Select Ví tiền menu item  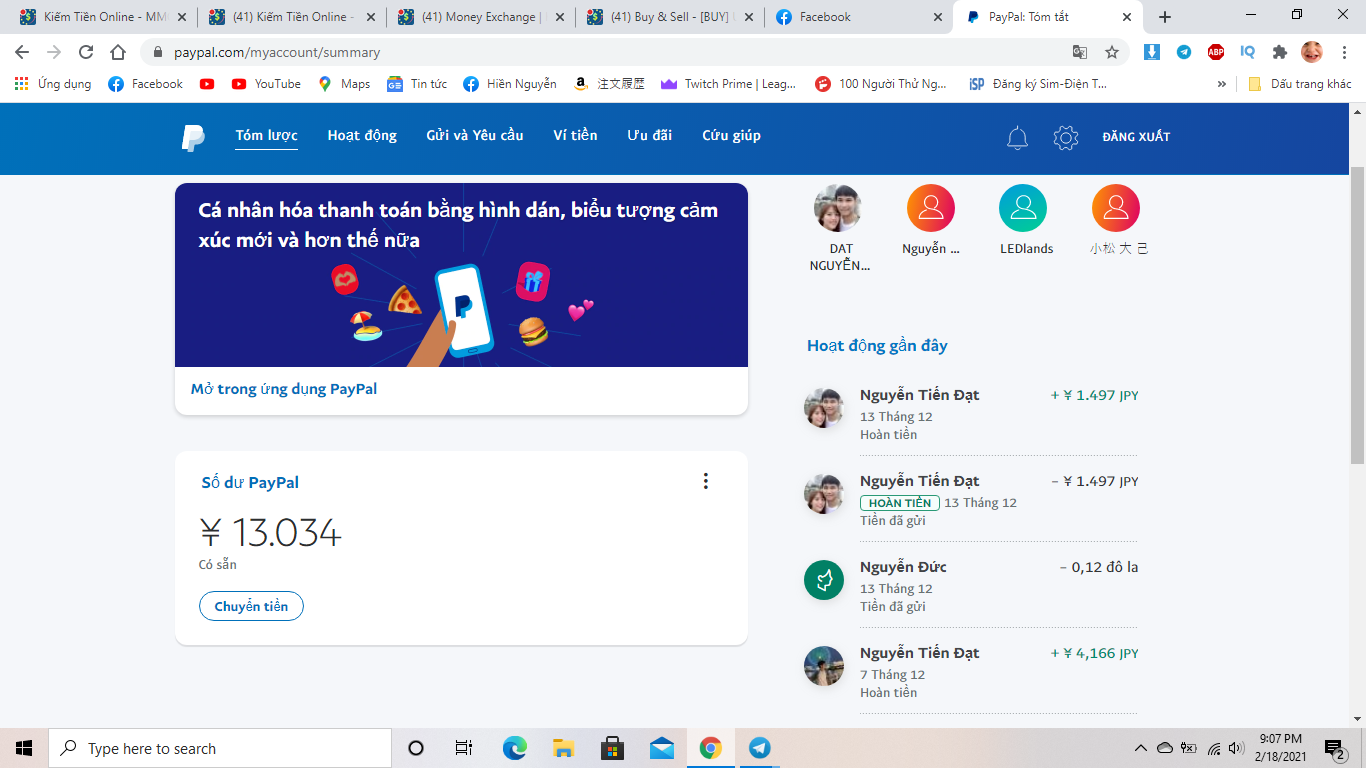pyautogui.click(x=575, y=136)
